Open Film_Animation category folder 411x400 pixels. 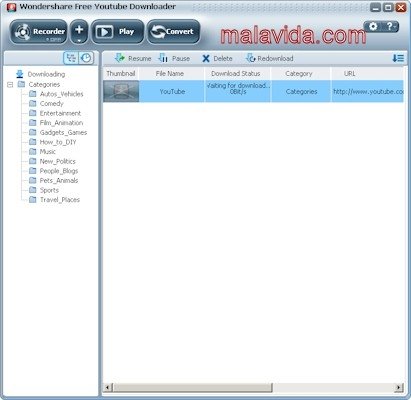point(56,123)
